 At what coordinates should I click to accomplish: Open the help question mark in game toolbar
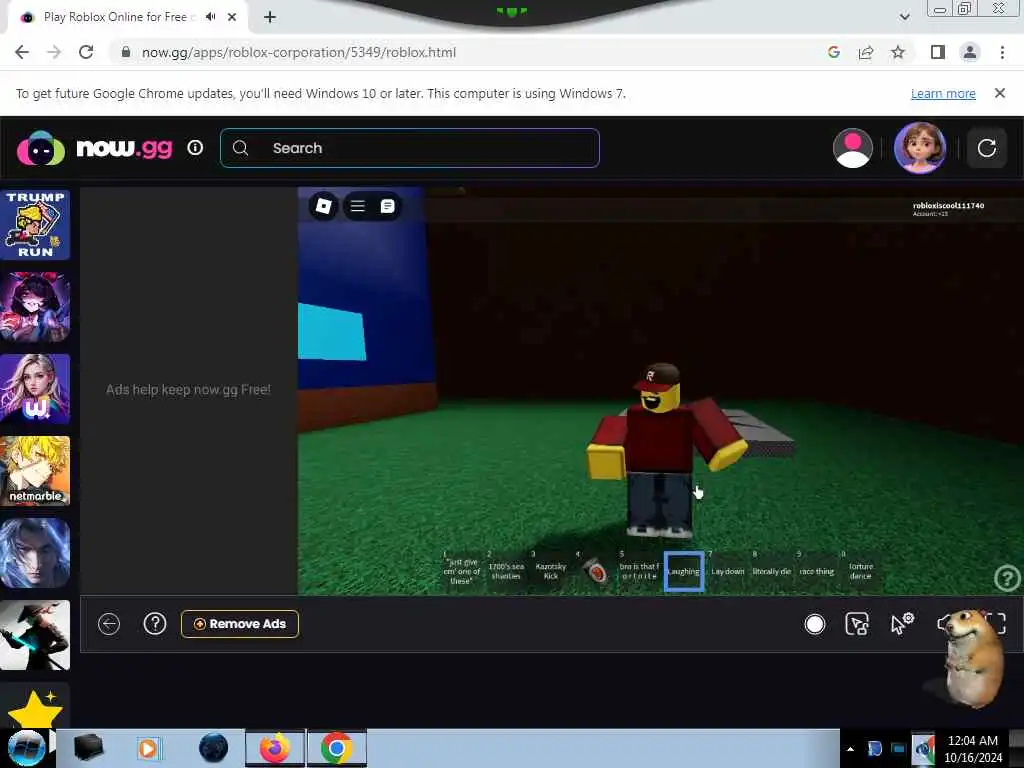click(x=155, y=624)
